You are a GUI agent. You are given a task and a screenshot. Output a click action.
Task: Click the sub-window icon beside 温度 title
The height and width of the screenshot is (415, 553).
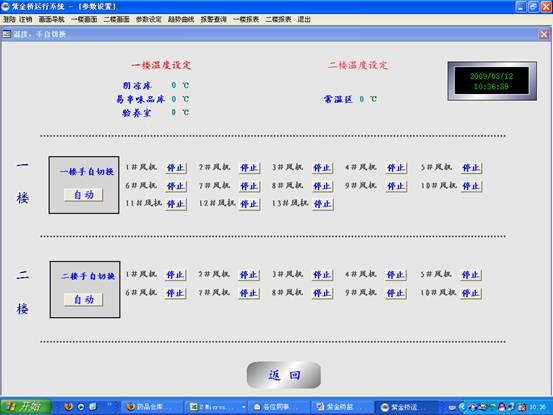click(7, 34)
